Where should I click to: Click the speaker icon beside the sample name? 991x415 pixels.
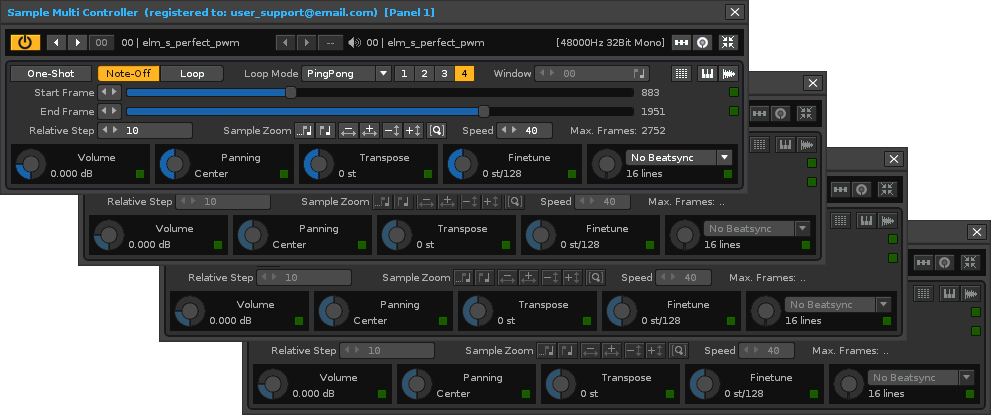pos(353,43)
